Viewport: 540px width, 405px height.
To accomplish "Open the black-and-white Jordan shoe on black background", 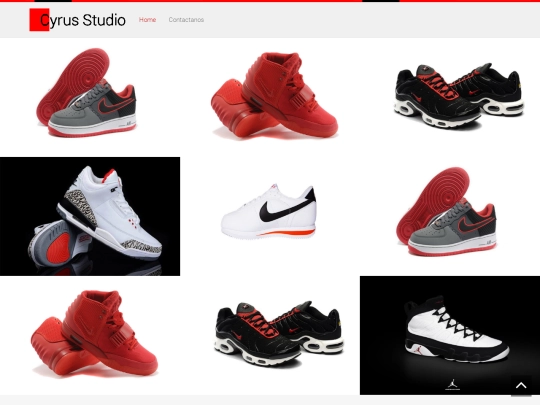I will click(x=450, y=335).
